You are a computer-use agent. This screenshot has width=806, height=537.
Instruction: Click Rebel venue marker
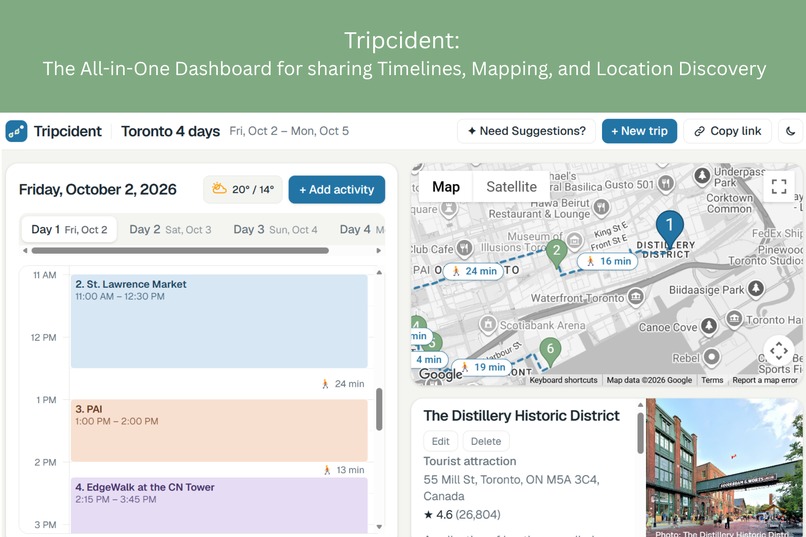[x=711, y=357]
